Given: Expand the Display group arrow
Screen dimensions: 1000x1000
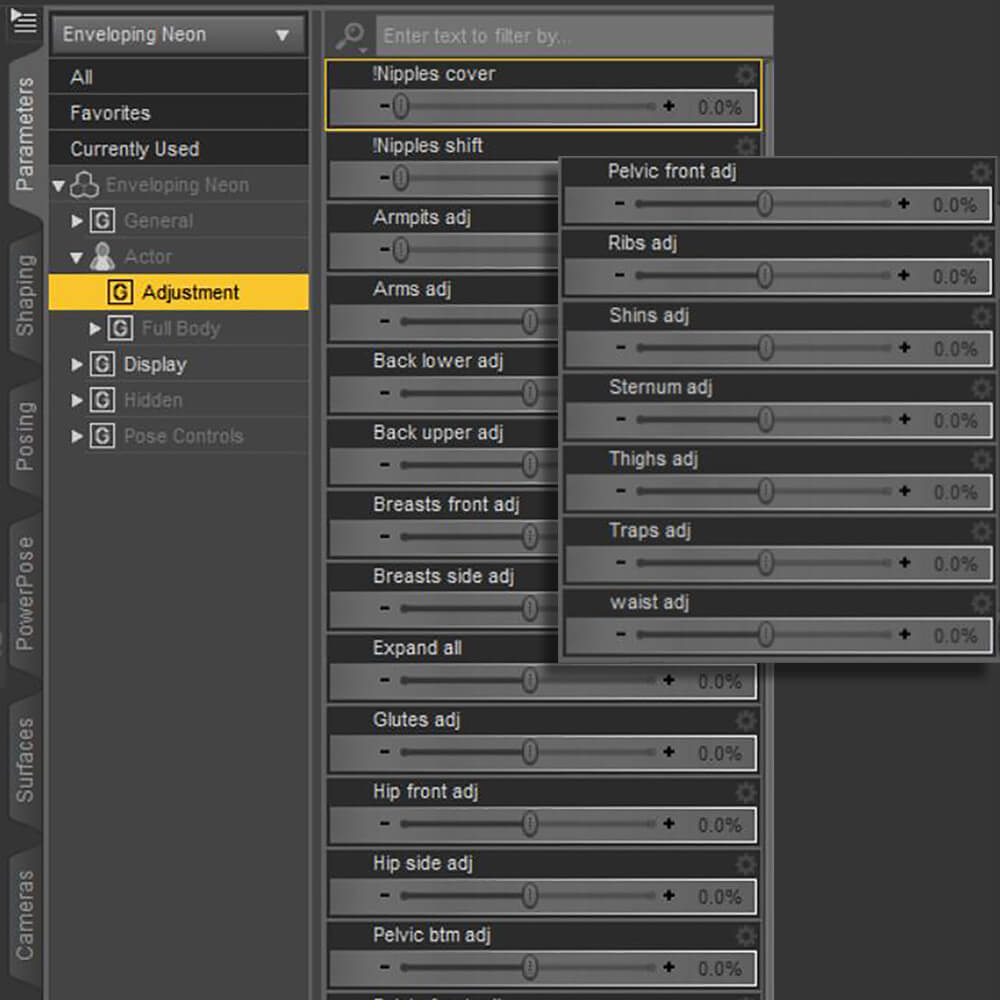Looking at the screenshot, I should pos(78,365).
